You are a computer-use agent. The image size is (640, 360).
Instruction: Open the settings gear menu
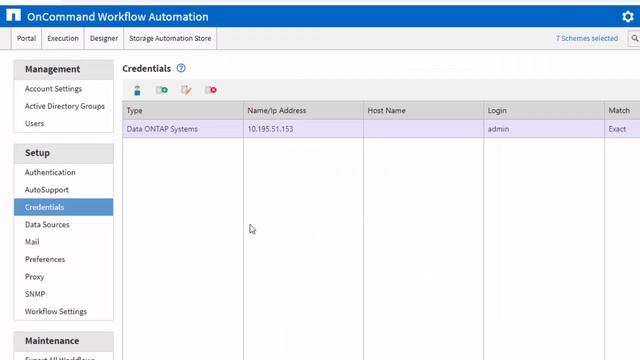tap(627, 17)
